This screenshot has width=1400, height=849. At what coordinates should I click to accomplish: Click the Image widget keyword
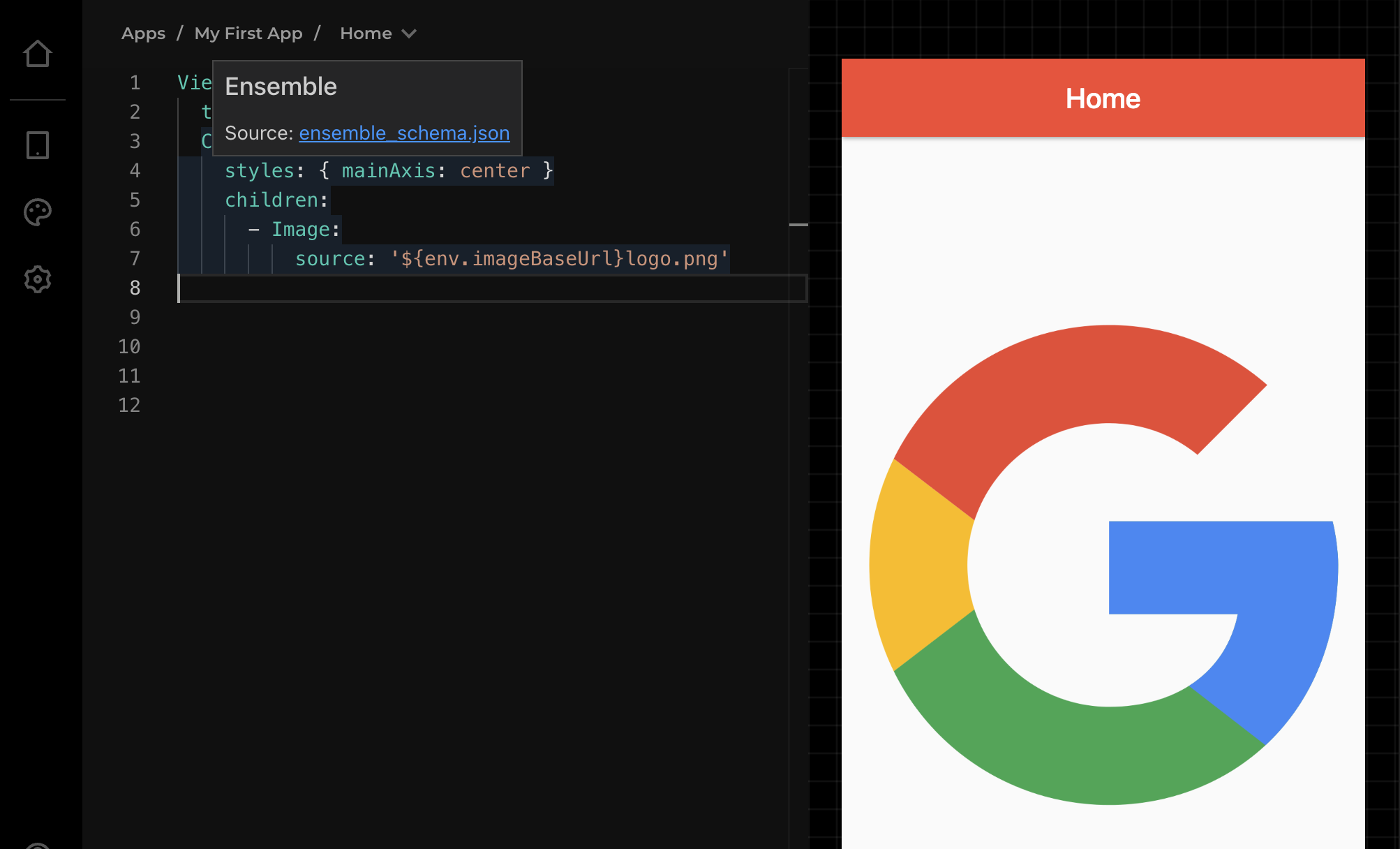[x=300, y=230]
